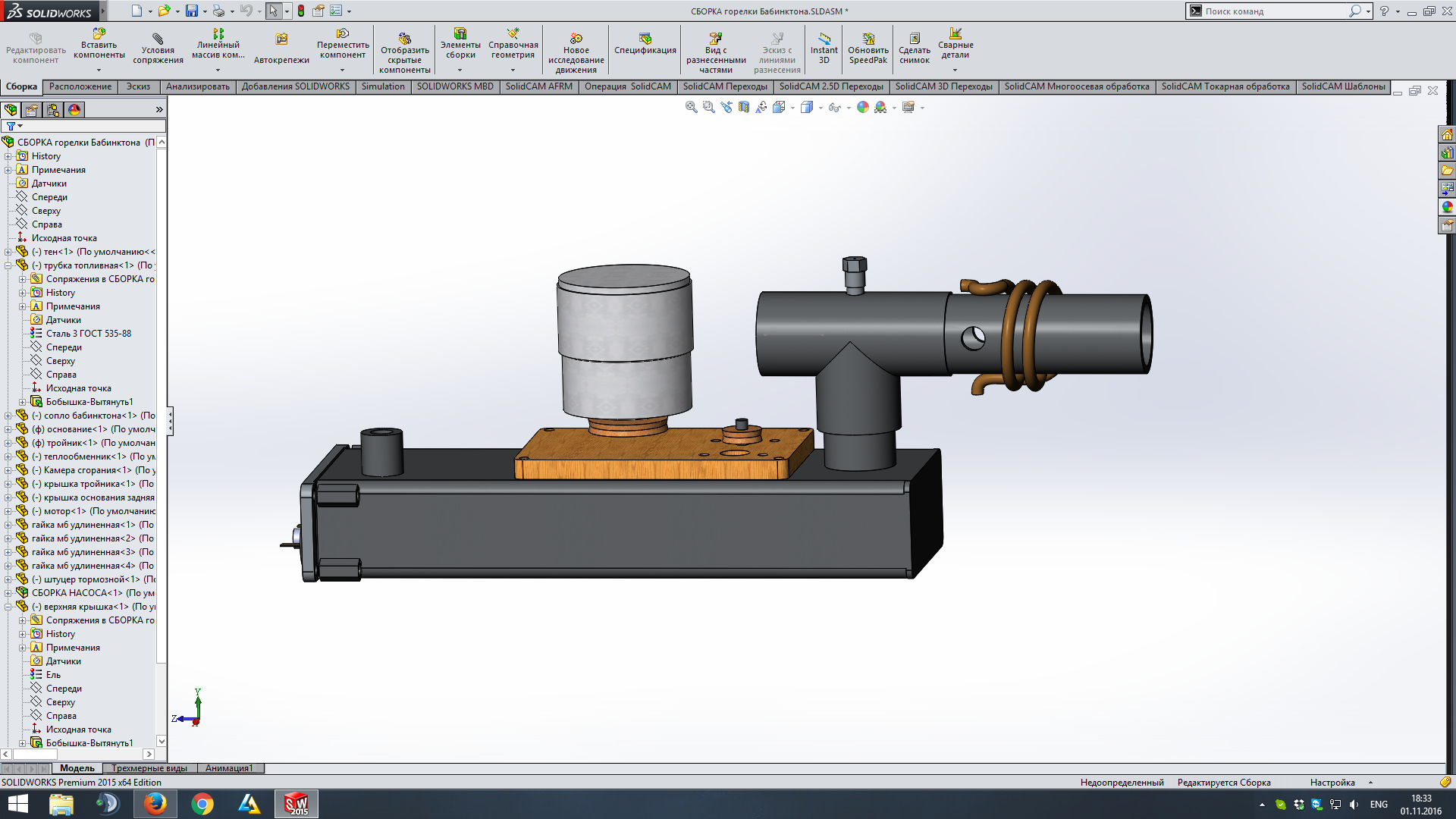Activate the Section View tool
This screenshot has height=819, width=1456.
(x=744, y=107)
